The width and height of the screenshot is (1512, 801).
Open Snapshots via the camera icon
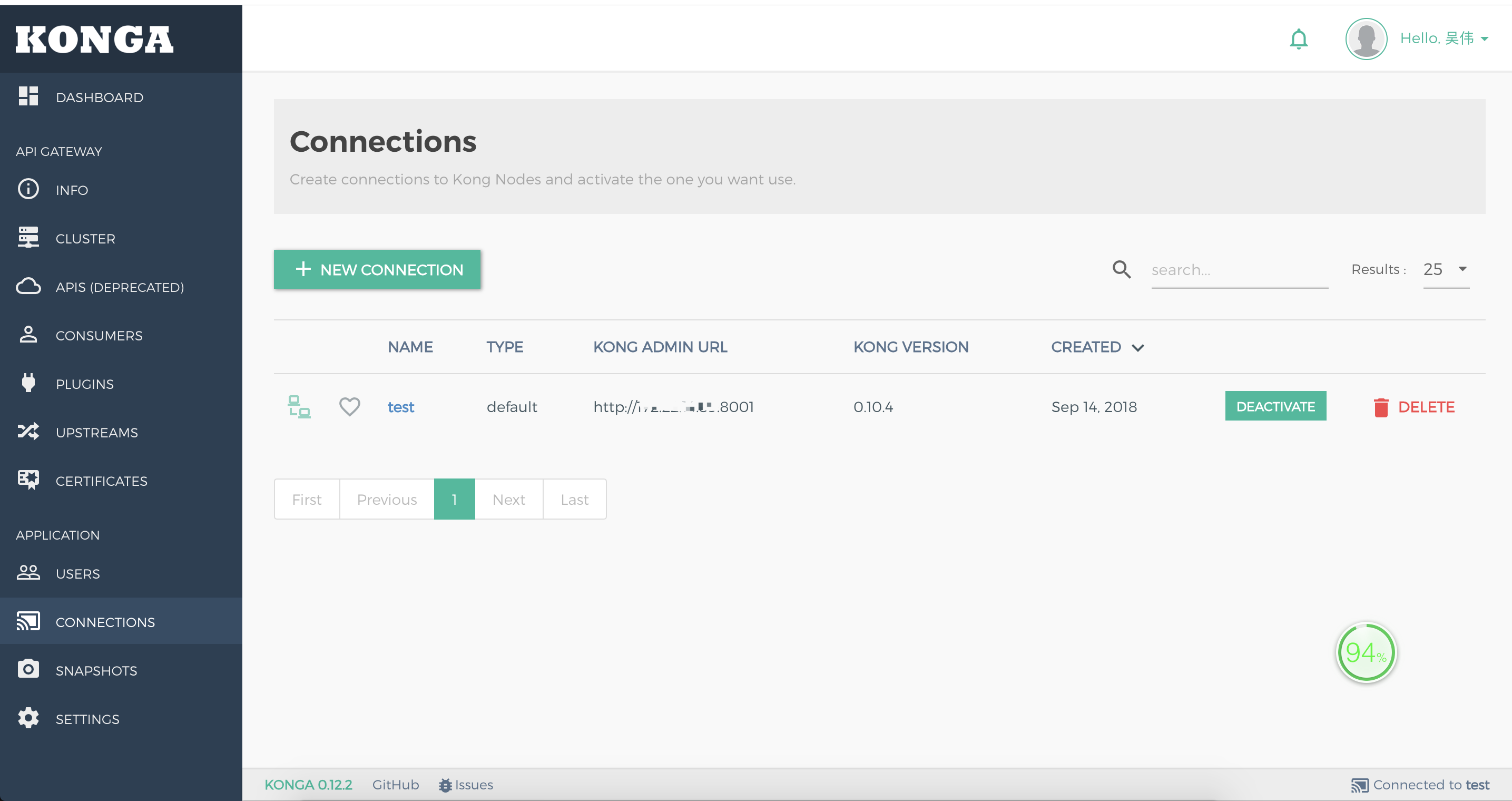[x=28, y=669]
